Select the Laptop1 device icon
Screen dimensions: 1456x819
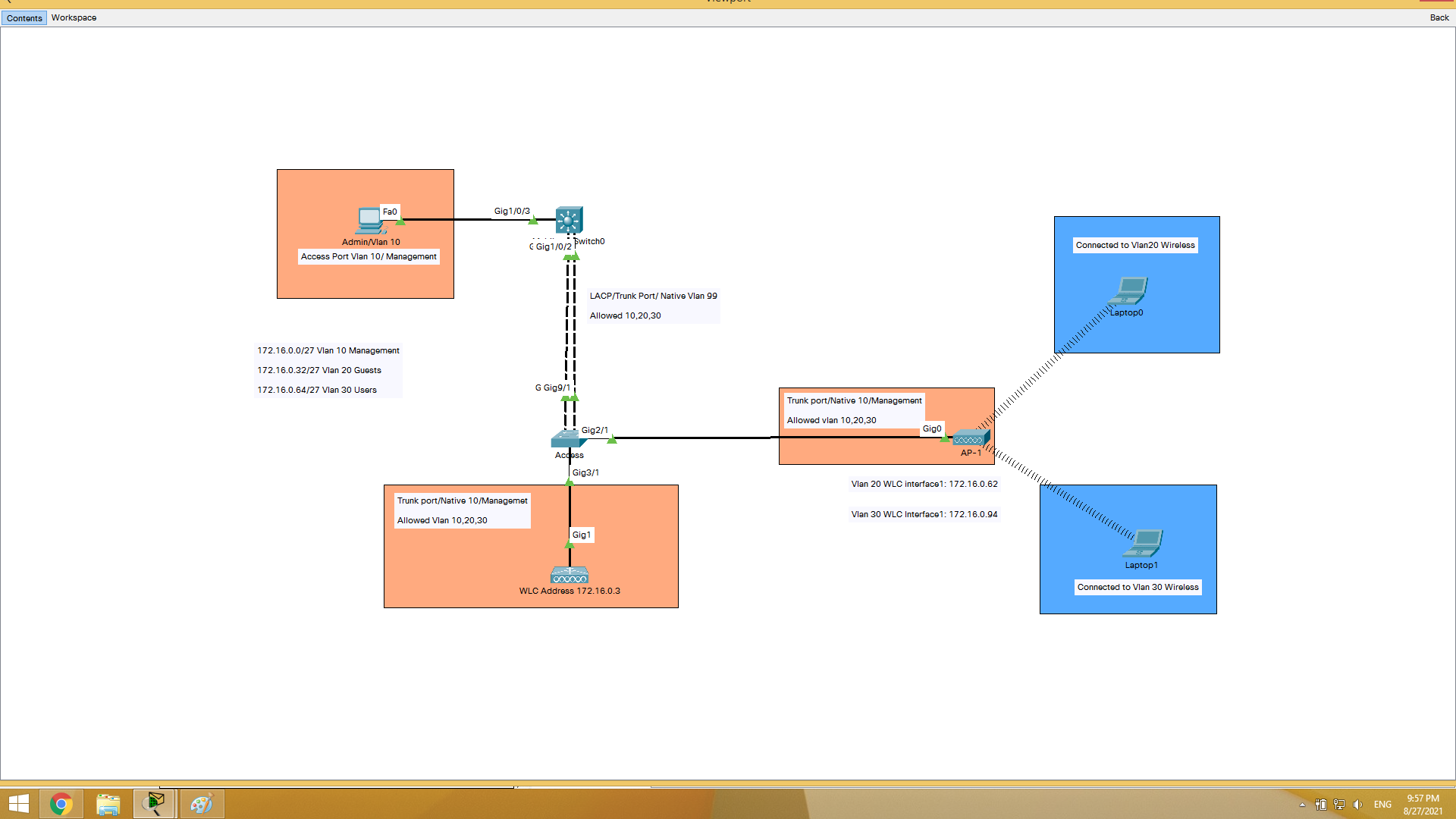coord(1145,543)
